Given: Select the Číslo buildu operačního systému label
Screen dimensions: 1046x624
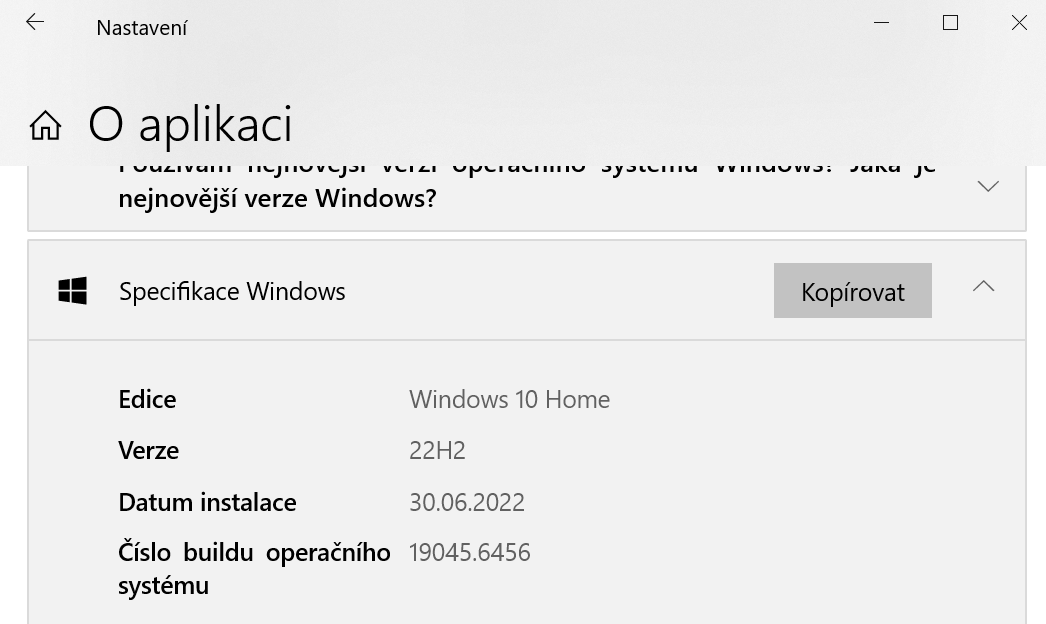Looking at the screenshot, I should pos(254,568).
